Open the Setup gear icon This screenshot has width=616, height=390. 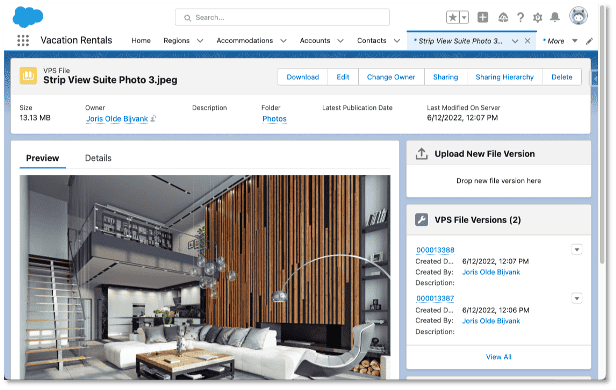point(537,17)
